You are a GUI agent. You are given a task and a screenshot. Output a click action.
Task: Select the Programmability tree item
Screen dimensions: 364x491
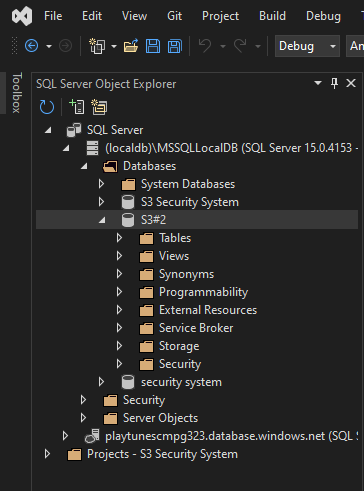[x=203, y=292]
